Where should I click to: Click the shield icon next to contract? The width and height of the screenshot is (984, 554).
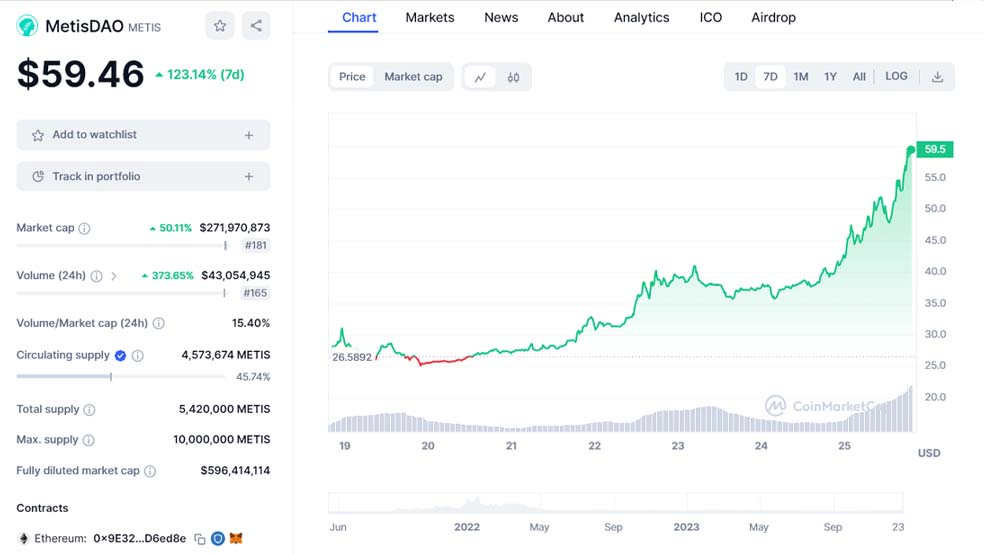coord(217,538)
